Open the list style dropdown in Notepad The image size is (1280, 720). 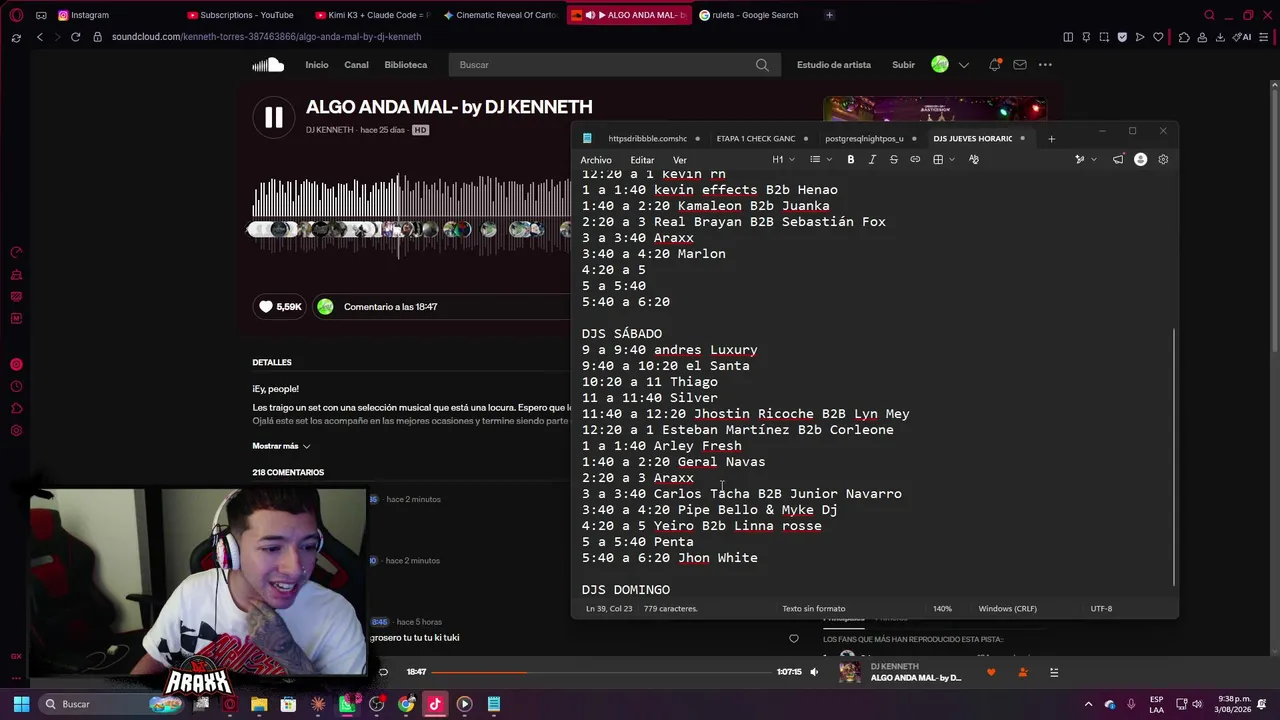(819, 160)
